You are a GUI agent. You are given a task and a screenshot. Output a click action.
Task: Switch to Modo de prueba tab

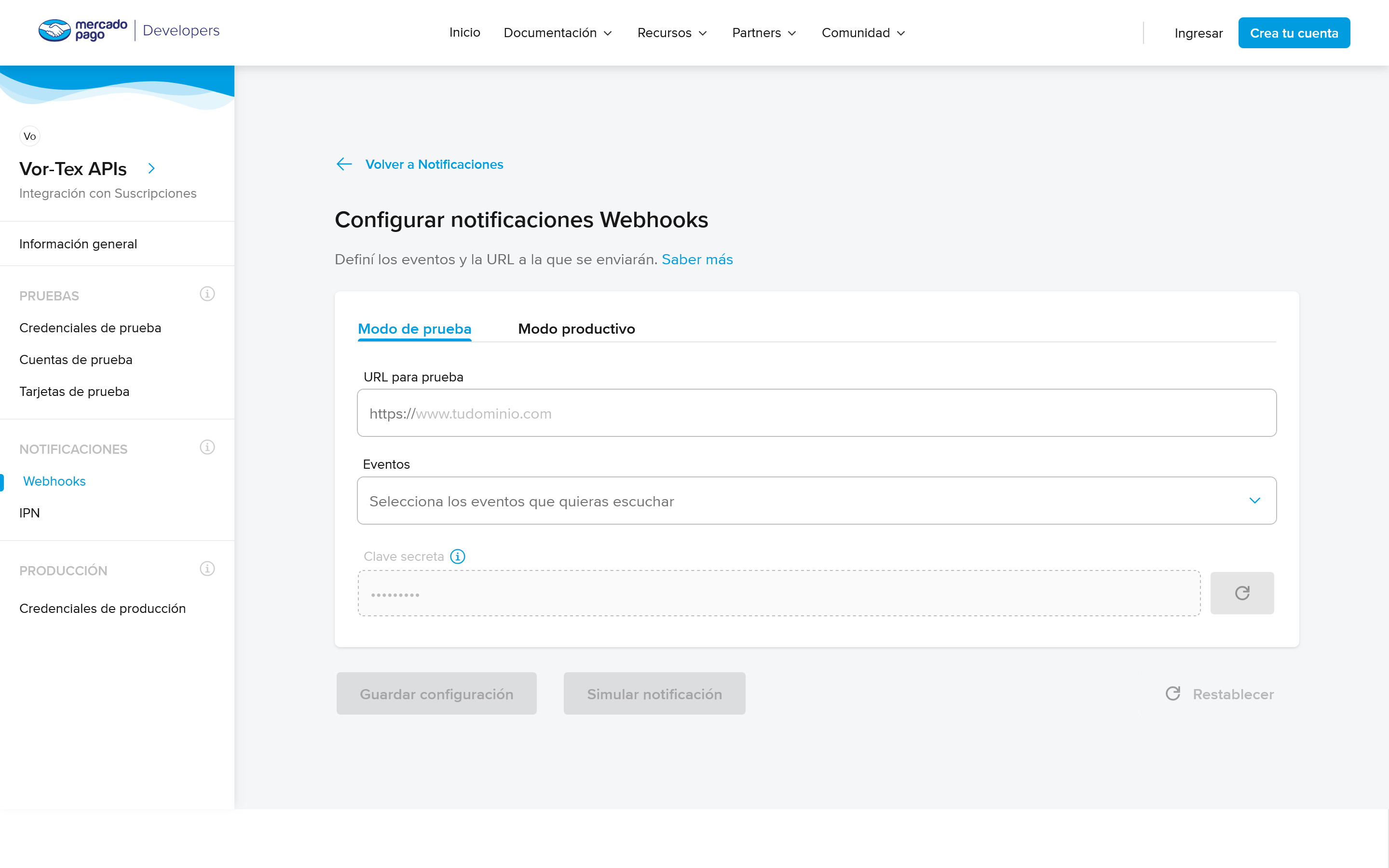[414, 329]
